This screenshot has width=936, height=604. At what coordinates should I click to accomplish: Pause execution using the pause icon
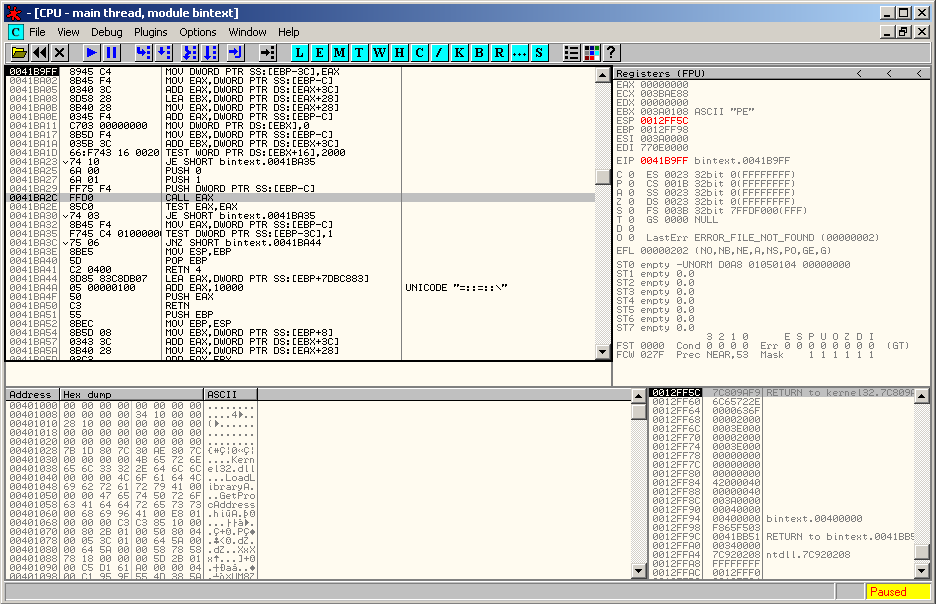point(111,52)
